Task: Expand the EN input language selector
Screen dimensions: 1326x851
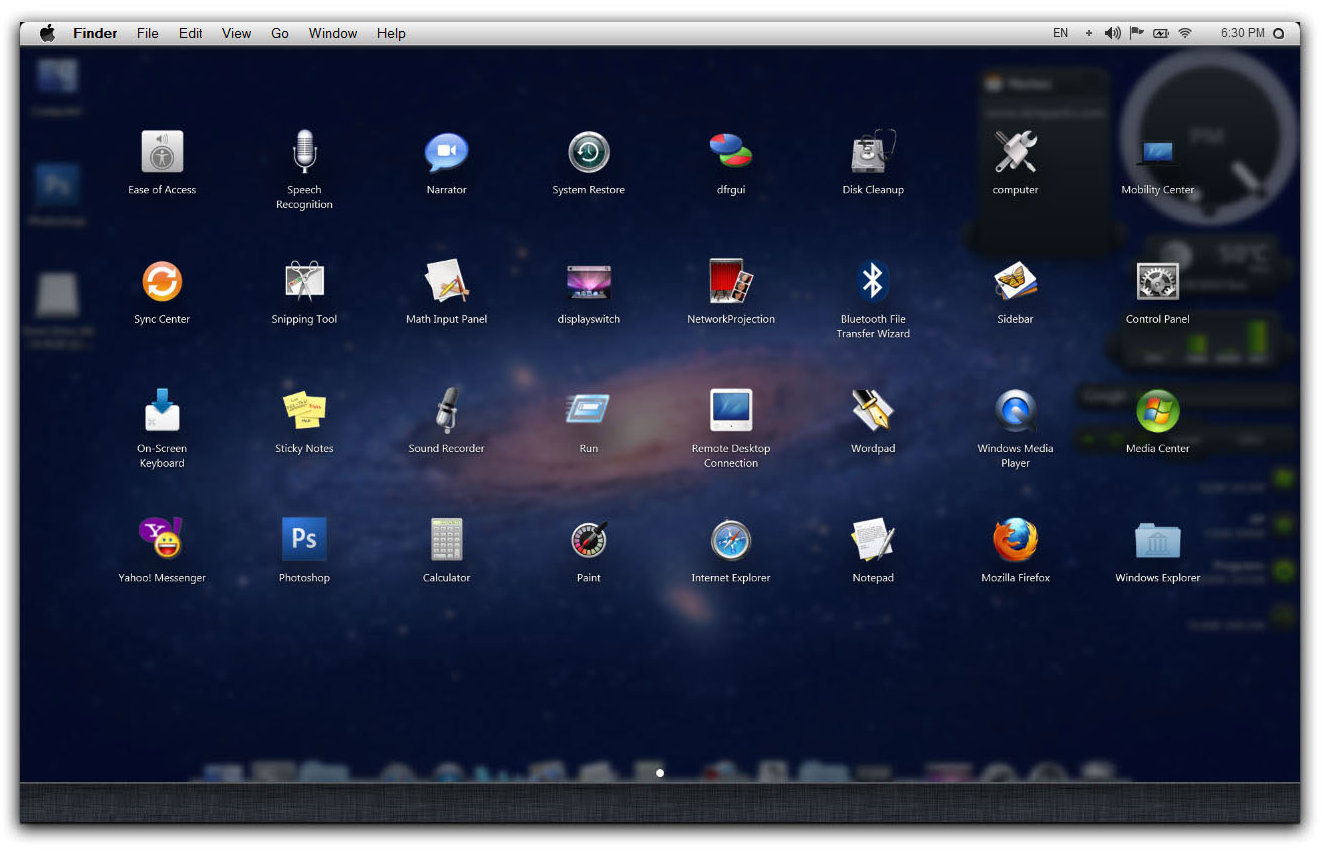Action: 1060,33
